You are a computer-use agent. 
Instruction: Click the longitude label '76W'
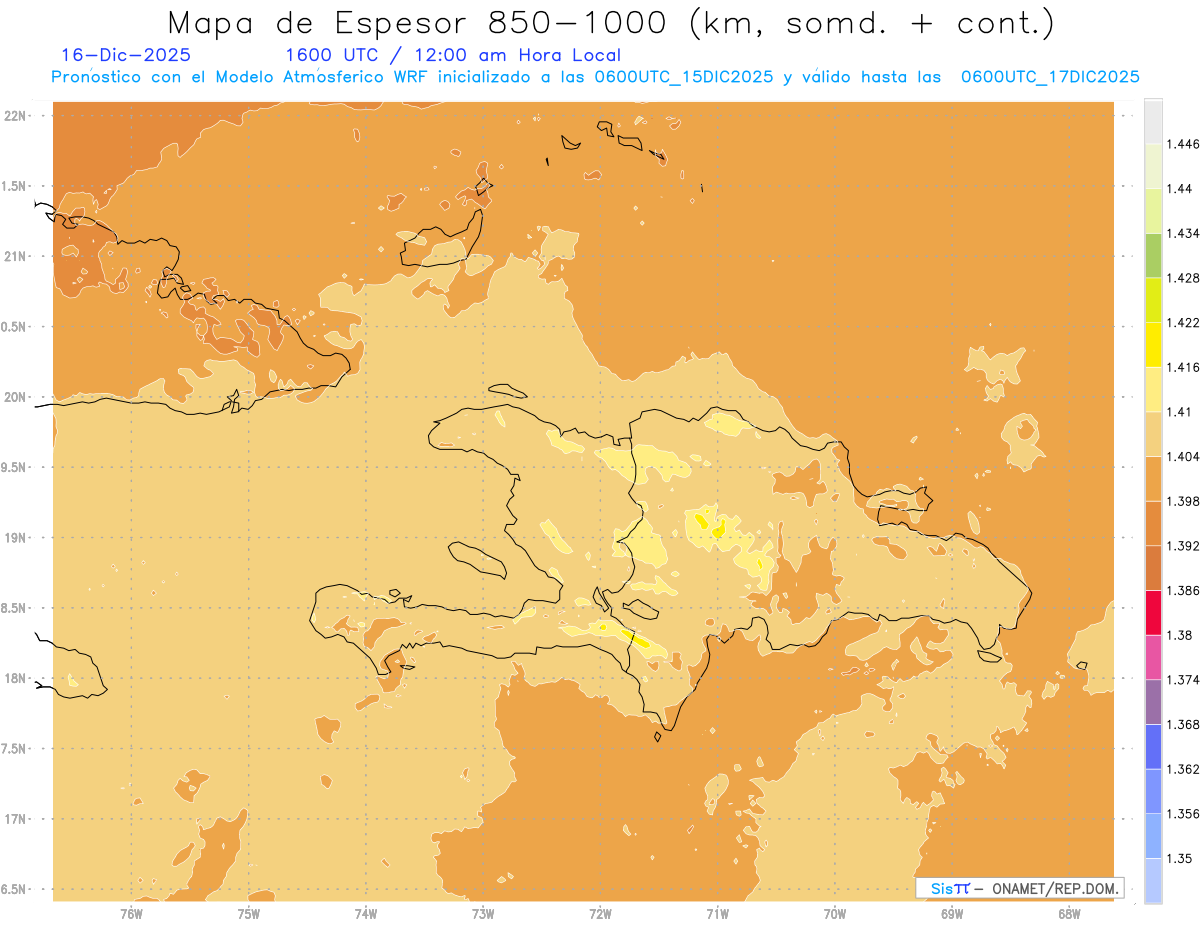[131, 913]
